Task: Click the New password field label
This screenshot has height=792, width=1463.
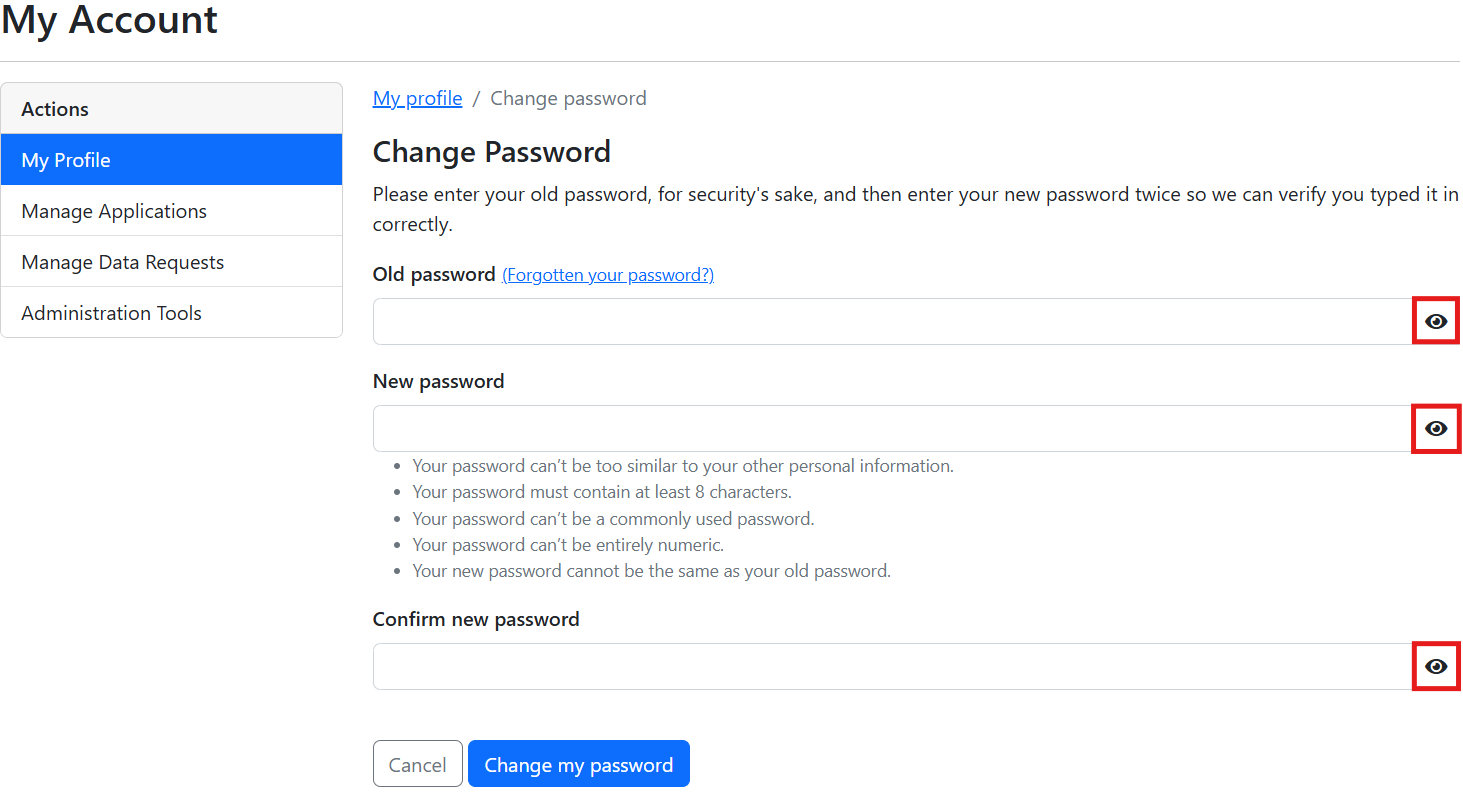Action: 438,381
